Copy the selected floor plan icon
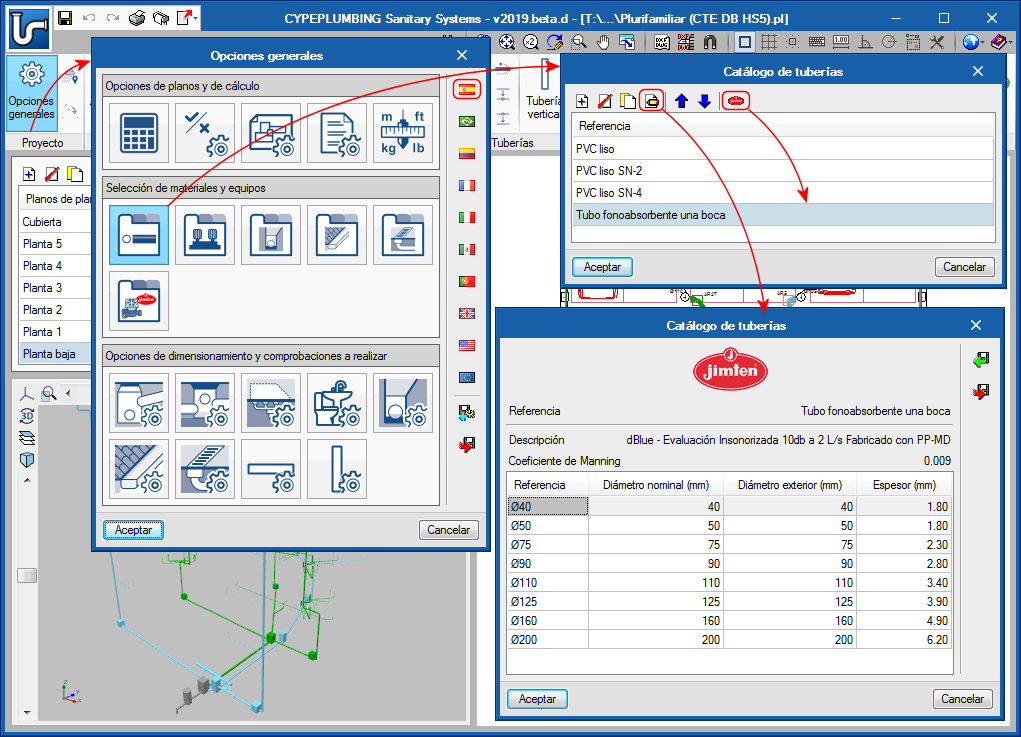Viewport: 1021px width, 737px height. point(76,174)
